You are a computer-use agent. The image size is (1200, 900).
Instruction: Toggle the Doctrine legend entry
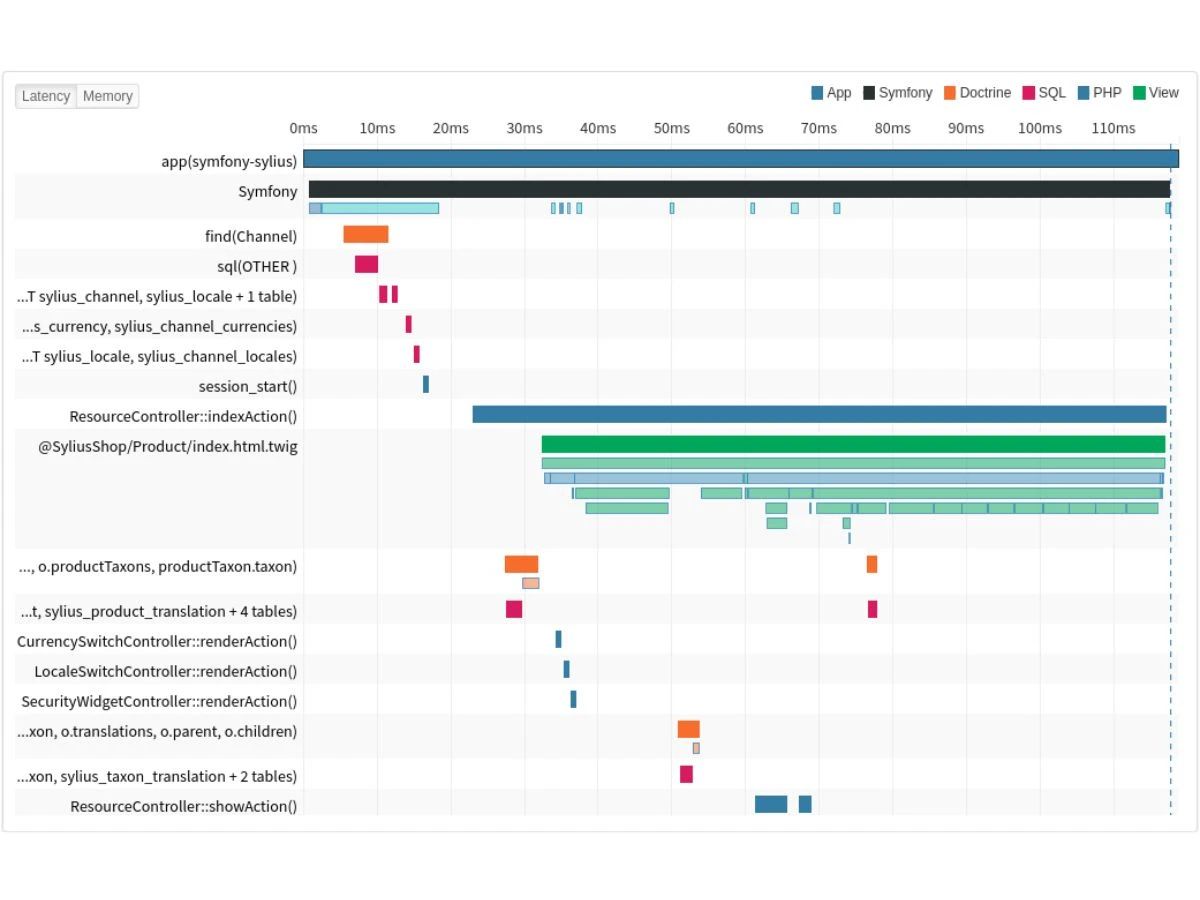[977, 93]
